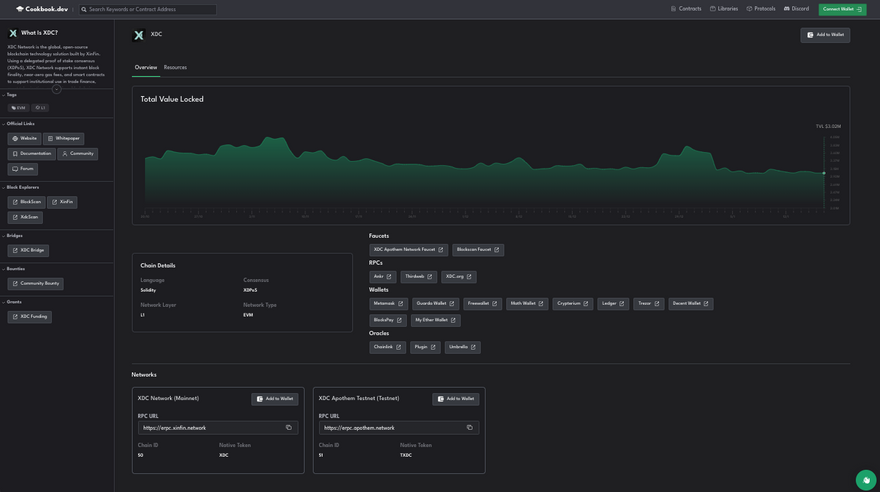
Task: Expand the What Is XDC description
Action: [57, 89]
